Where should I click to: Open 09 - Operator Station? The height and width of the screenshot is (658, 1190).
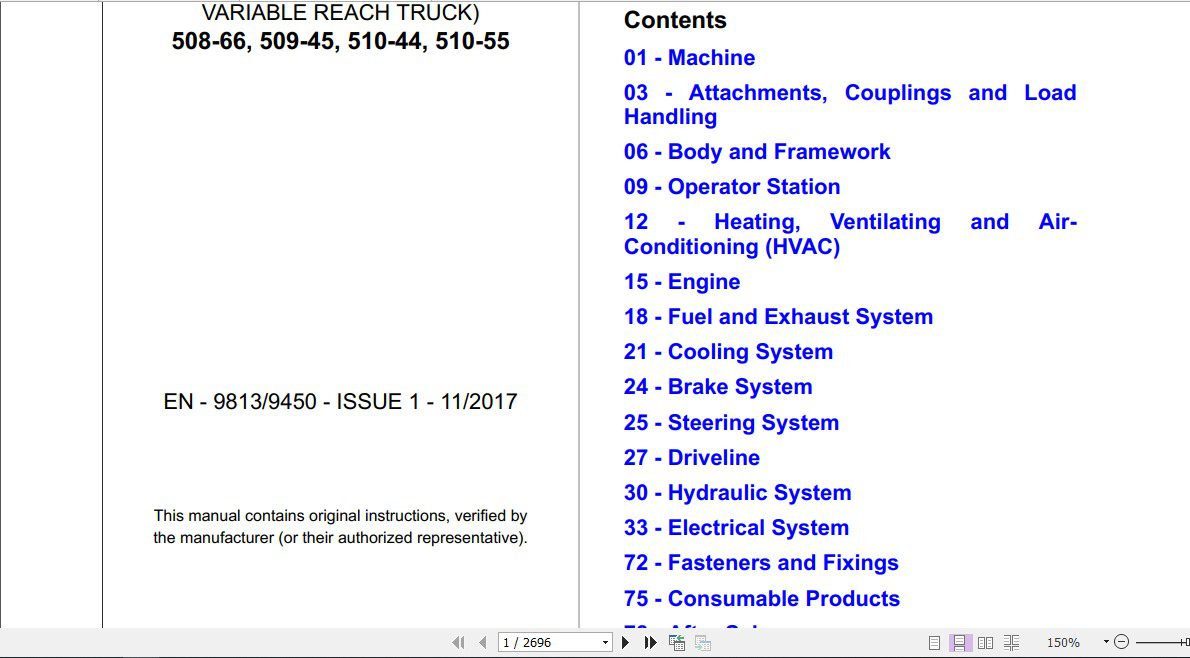pyautogui.click(x=732, y=187)
